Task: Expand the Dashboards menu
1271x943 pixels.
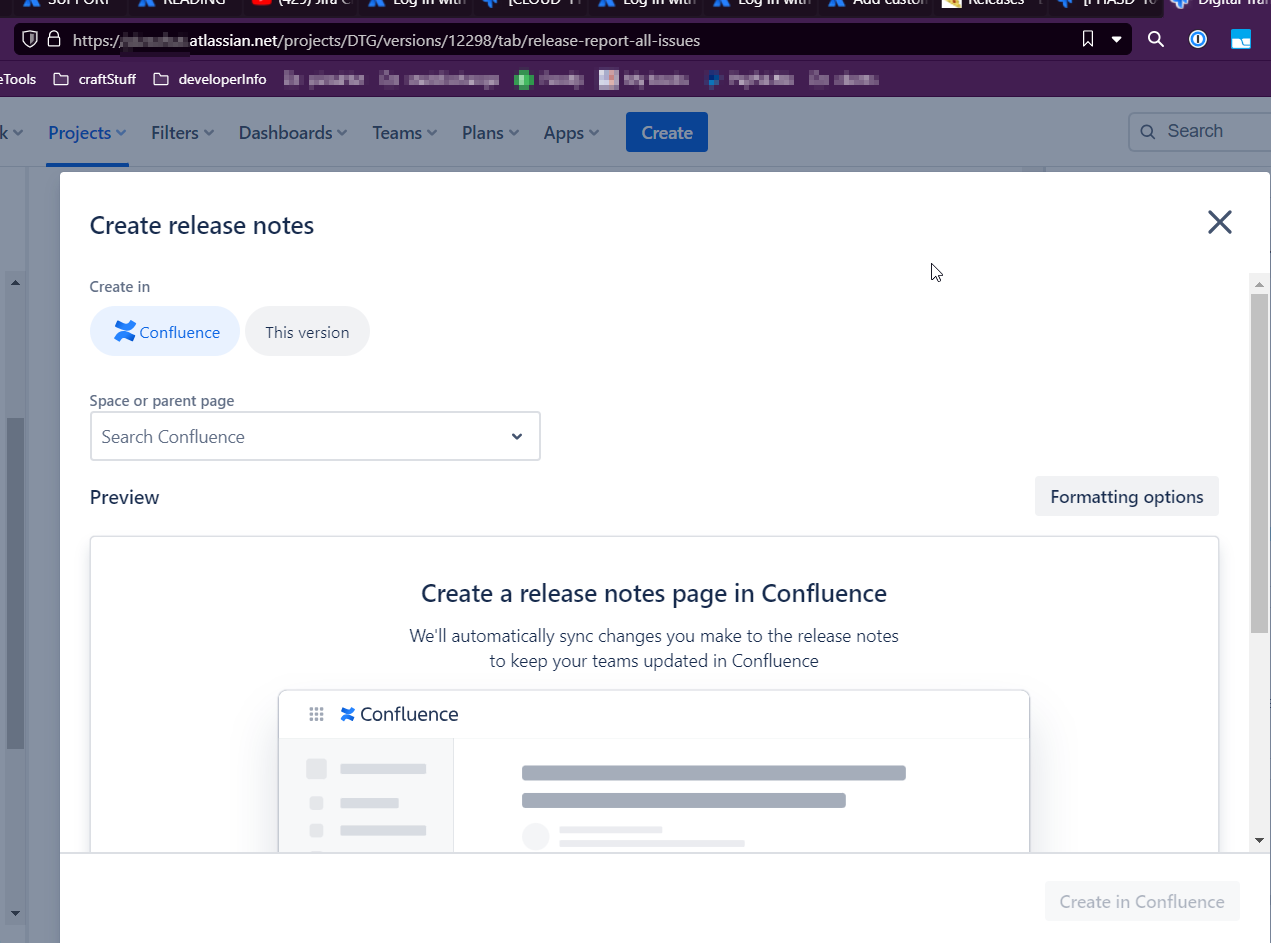Action: coord(293,132)
